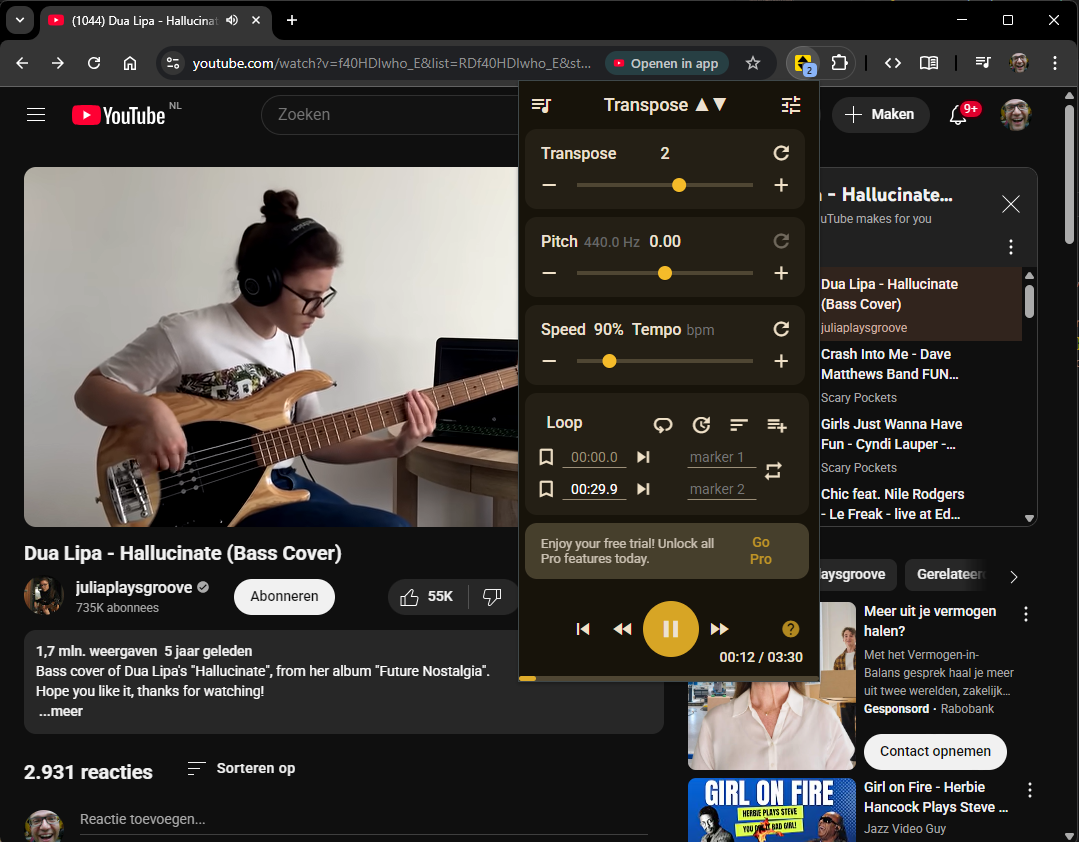Open the YouTube hamburger guide menu
This screenshot has height=842, width=1079.
(36, 115)
